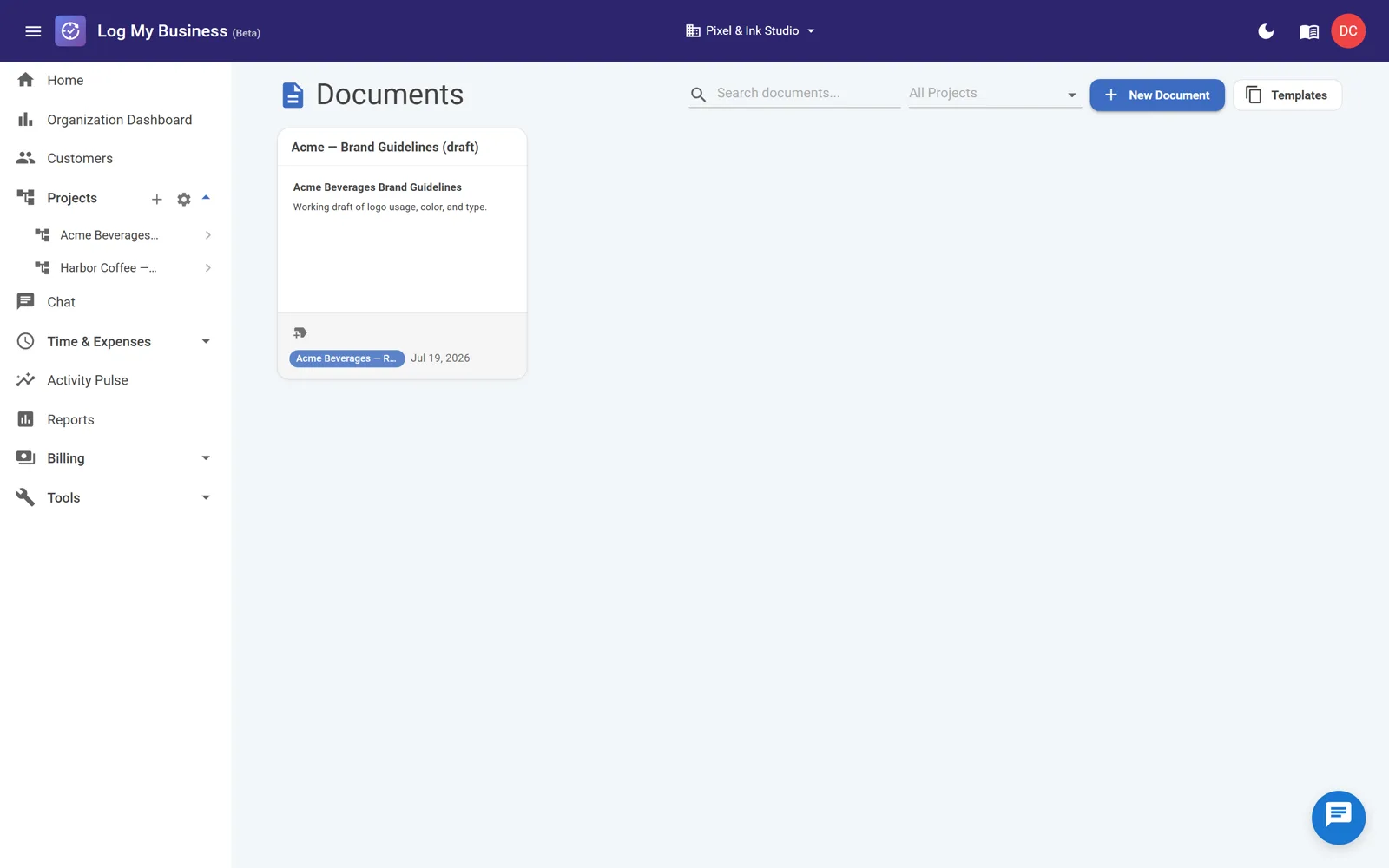Click the Home house icon
The image size is (1389, 868).
[26, 80]
